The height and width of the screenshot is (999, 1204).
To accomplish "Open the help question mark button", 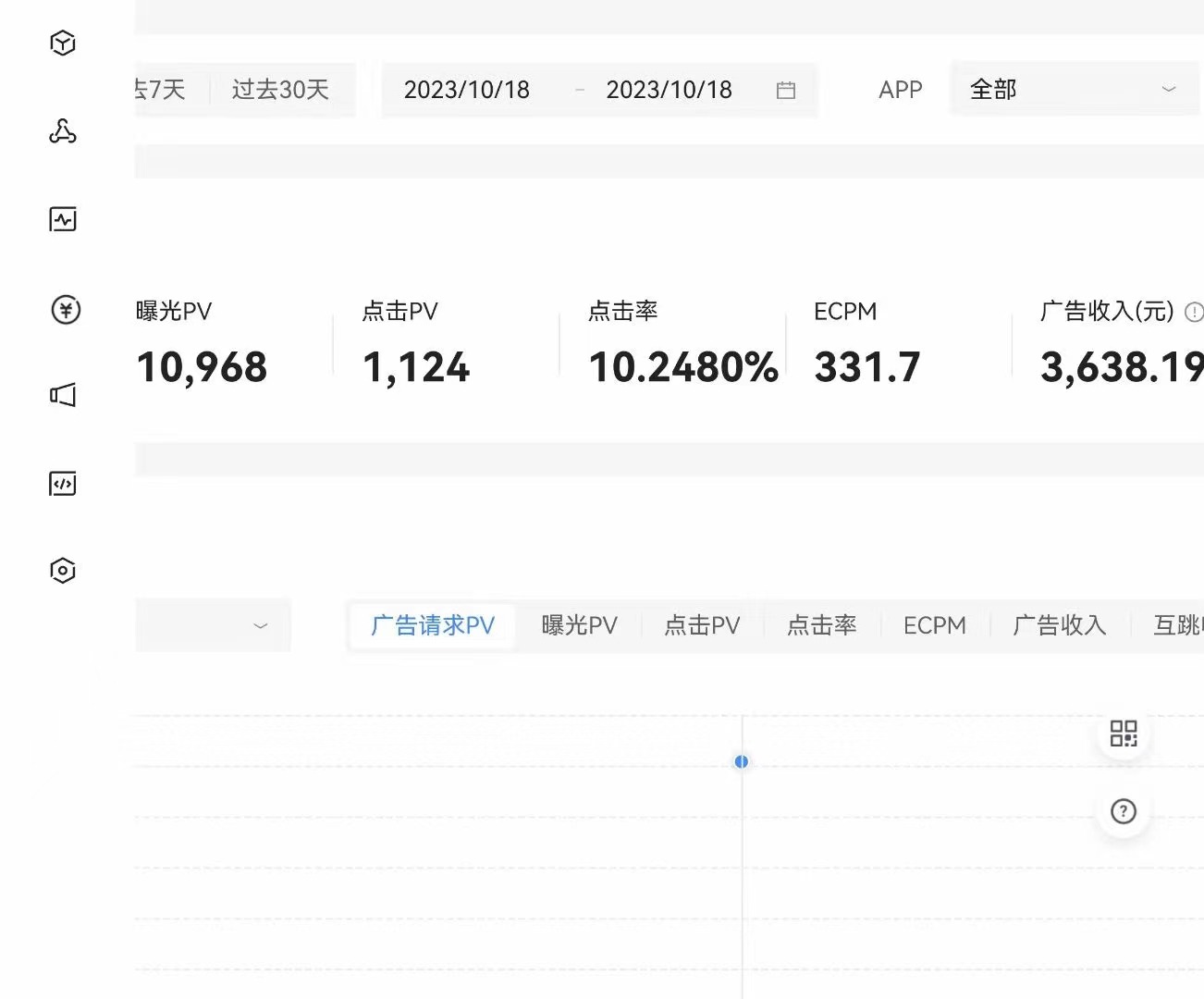I will point(1123,811).
